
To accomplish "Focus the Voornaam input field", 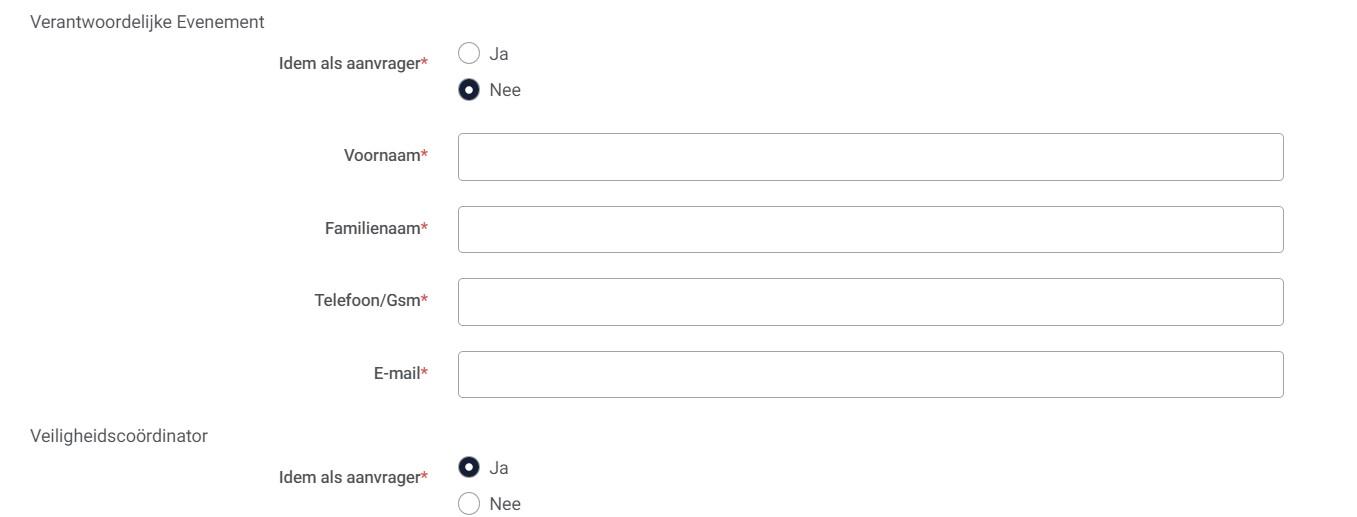I will (x=870, y=157).
